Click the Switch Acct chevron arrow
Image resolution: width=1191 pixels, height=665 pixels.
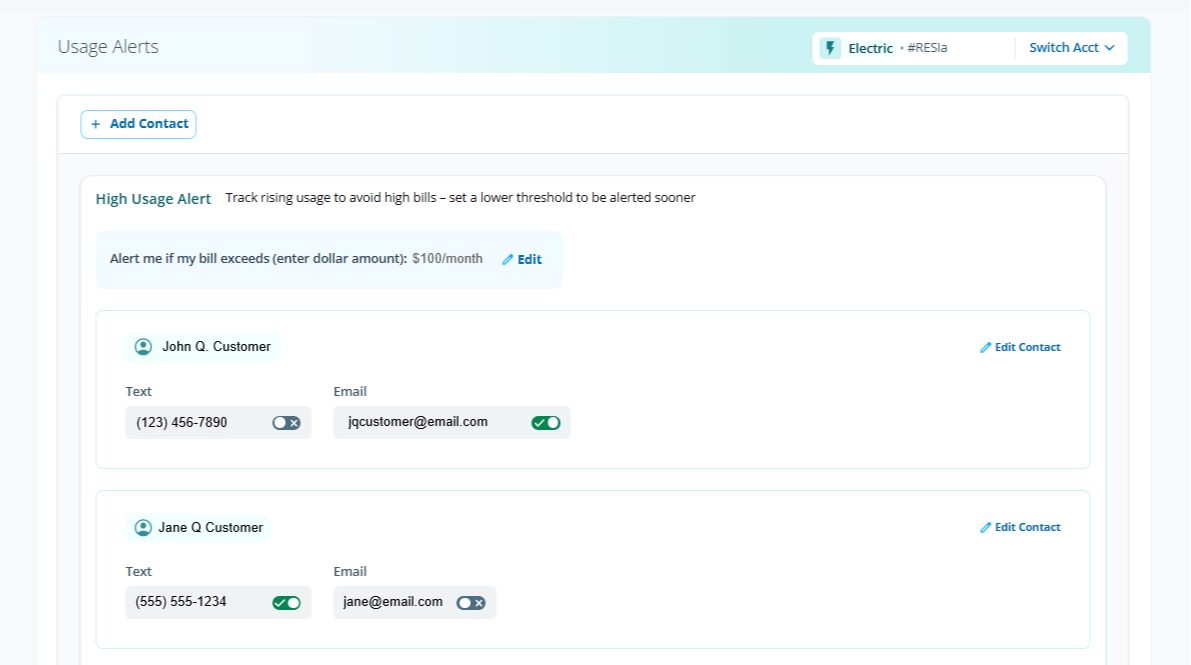[1109, 48]
